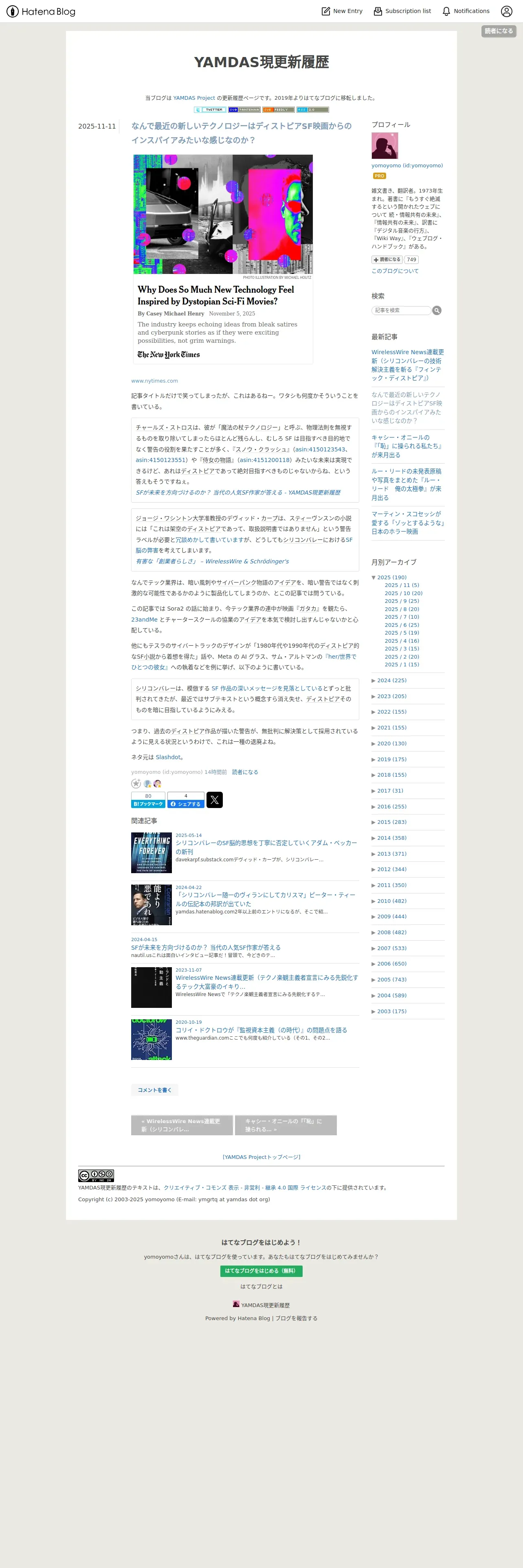
Task: Click the sidebar 読者になる plus button
Action: 387,259
